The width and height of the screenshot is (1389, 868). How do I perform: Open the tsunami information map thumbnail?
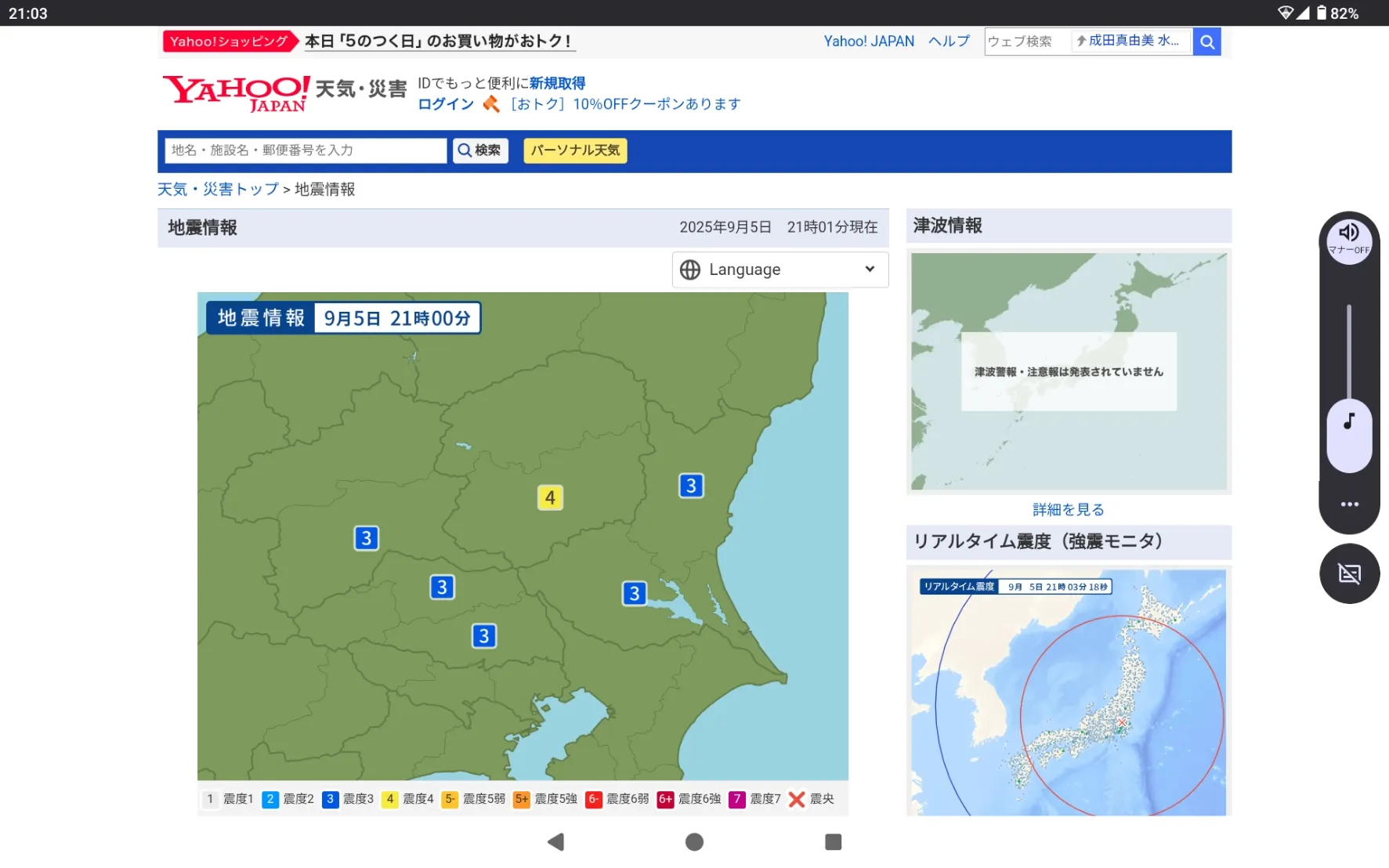1069,371
